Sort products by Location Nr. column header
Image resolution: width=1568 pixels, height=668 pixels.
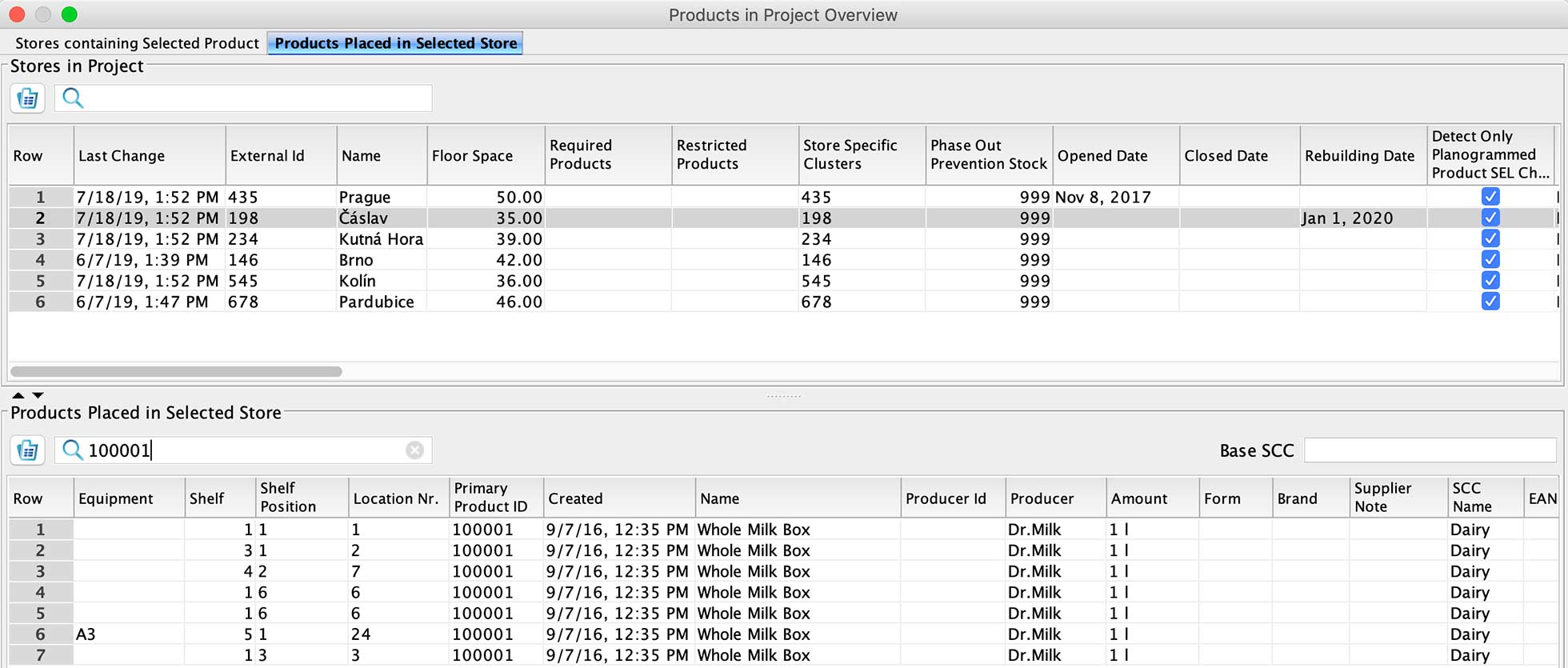tap(397, 498)
